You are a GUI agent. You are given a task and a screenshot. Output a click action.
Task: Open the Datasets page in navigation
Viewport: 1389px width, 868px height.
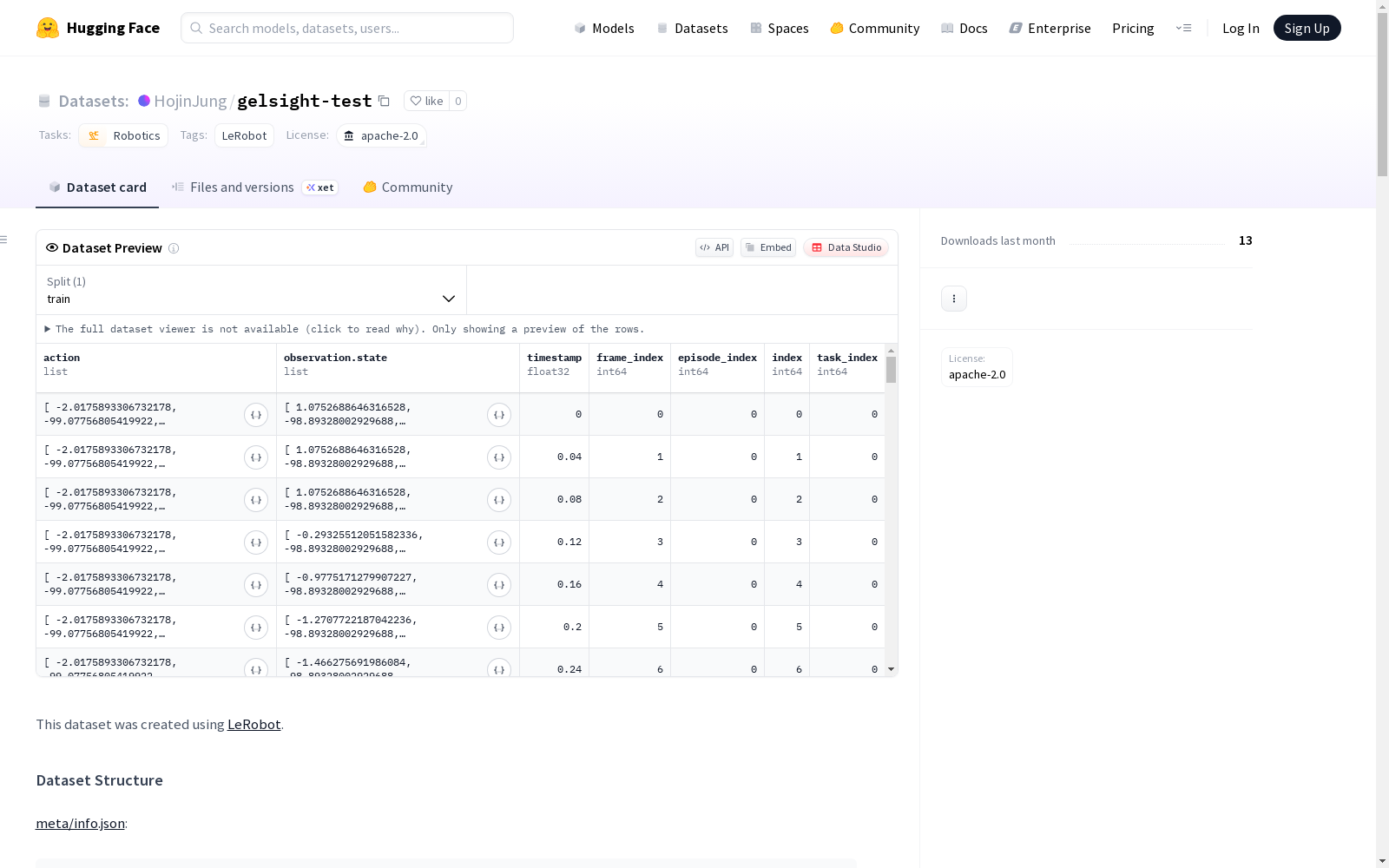click(692, 28)
